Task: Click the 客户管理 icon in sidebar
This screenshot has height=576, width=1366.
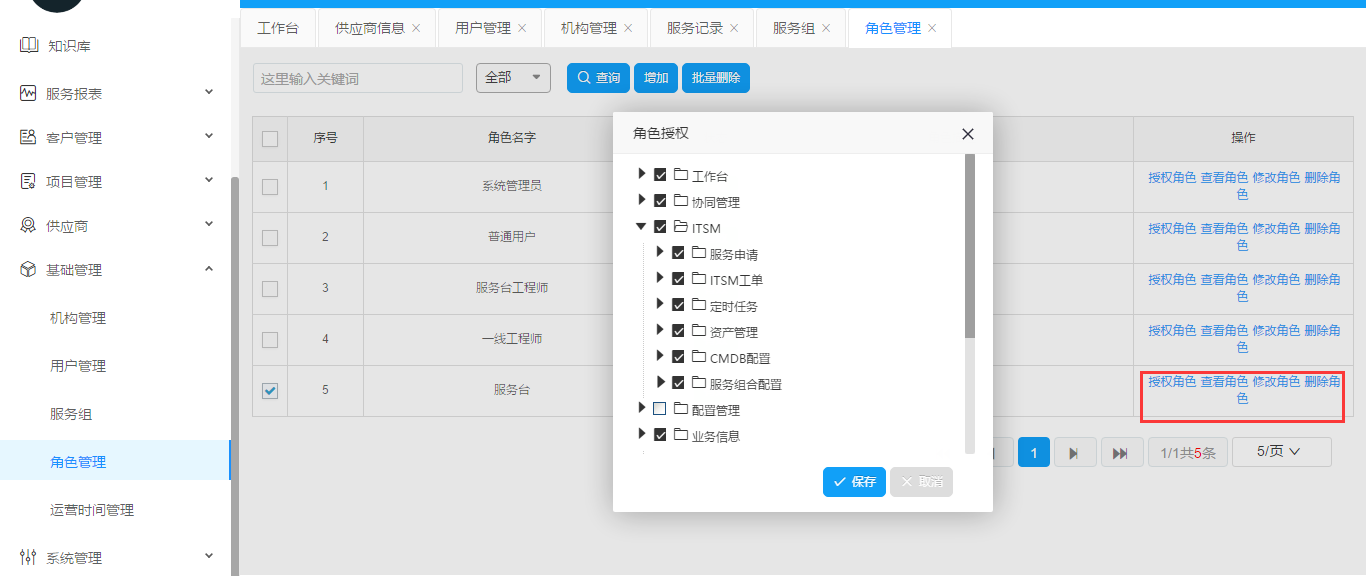Action: point(28,137)
